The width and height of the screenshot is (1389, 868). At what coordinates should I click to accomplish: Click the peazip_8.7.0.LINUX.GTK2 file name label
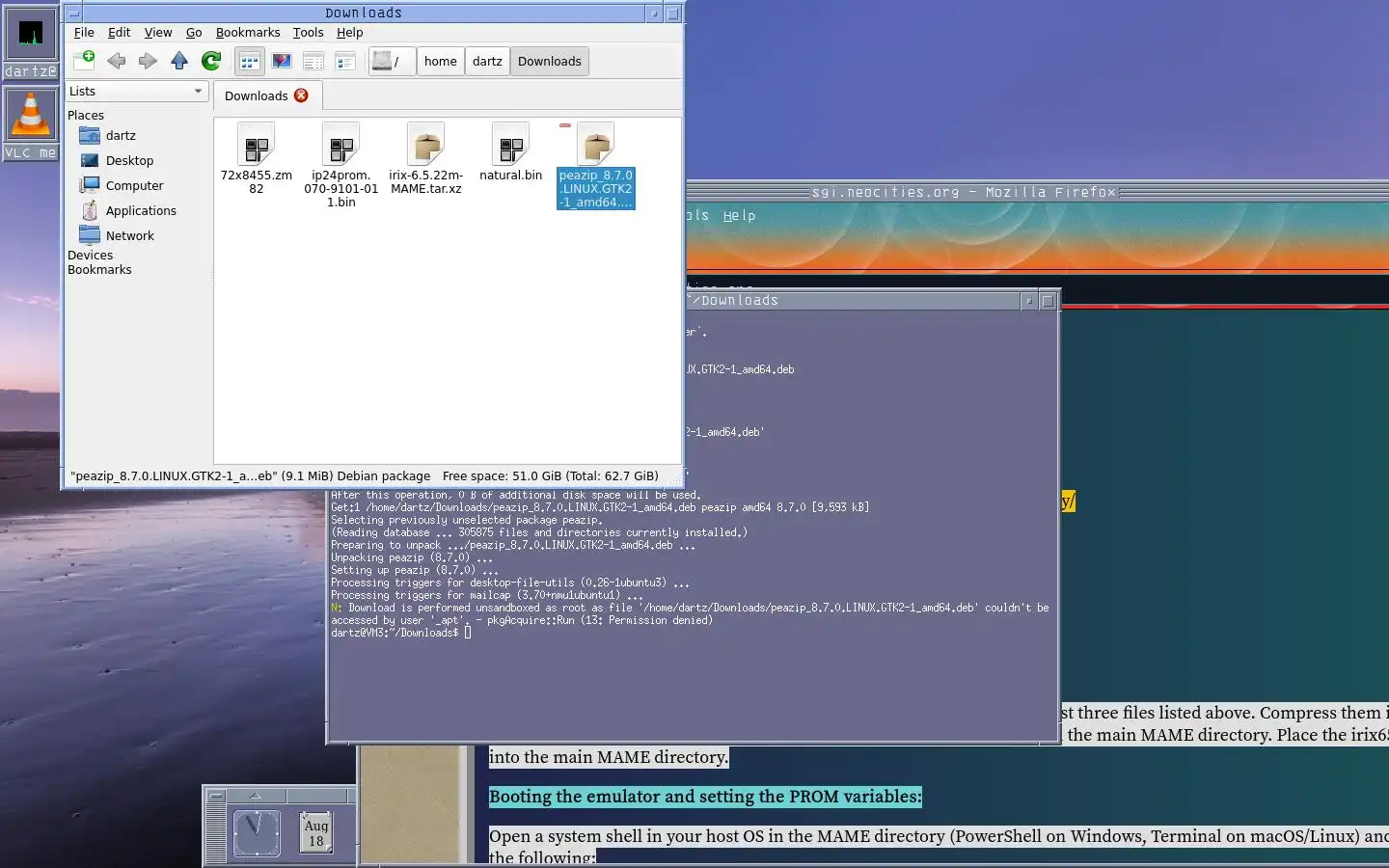tap(596, 189)
